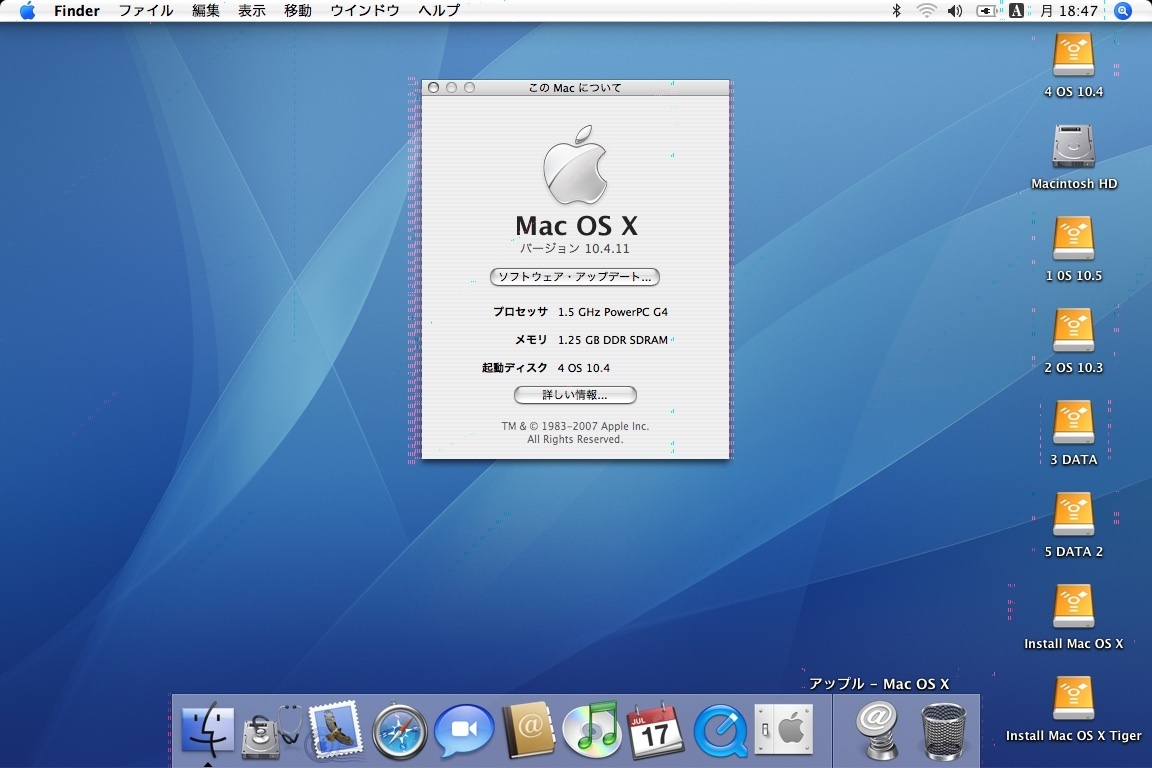
Task: Open the Finder icon in the Dock
Action: [207, 731]
